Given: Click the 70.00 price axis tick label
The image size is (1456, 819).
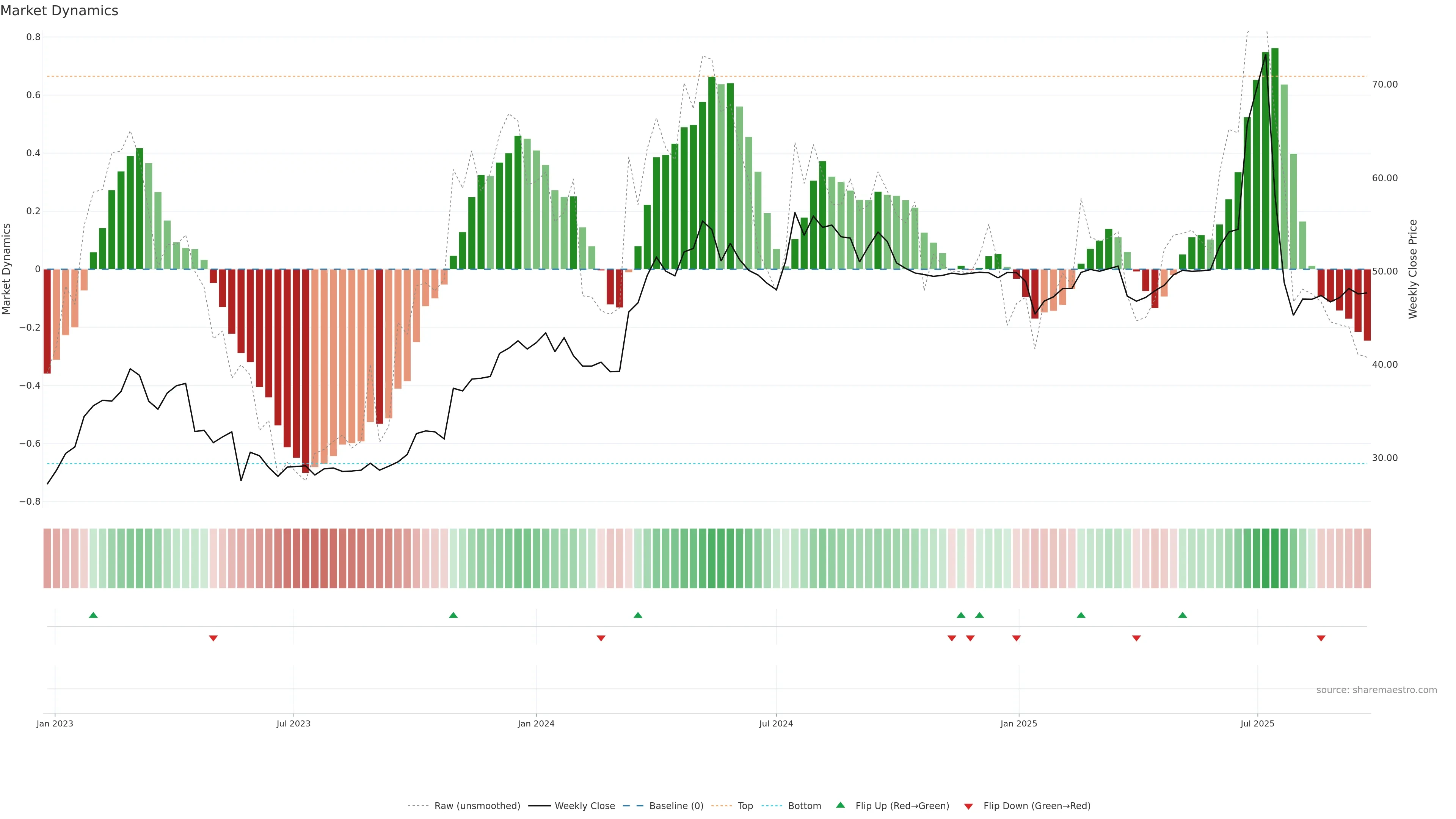Looking at the screenshot, I should [x=1385, y=84].
